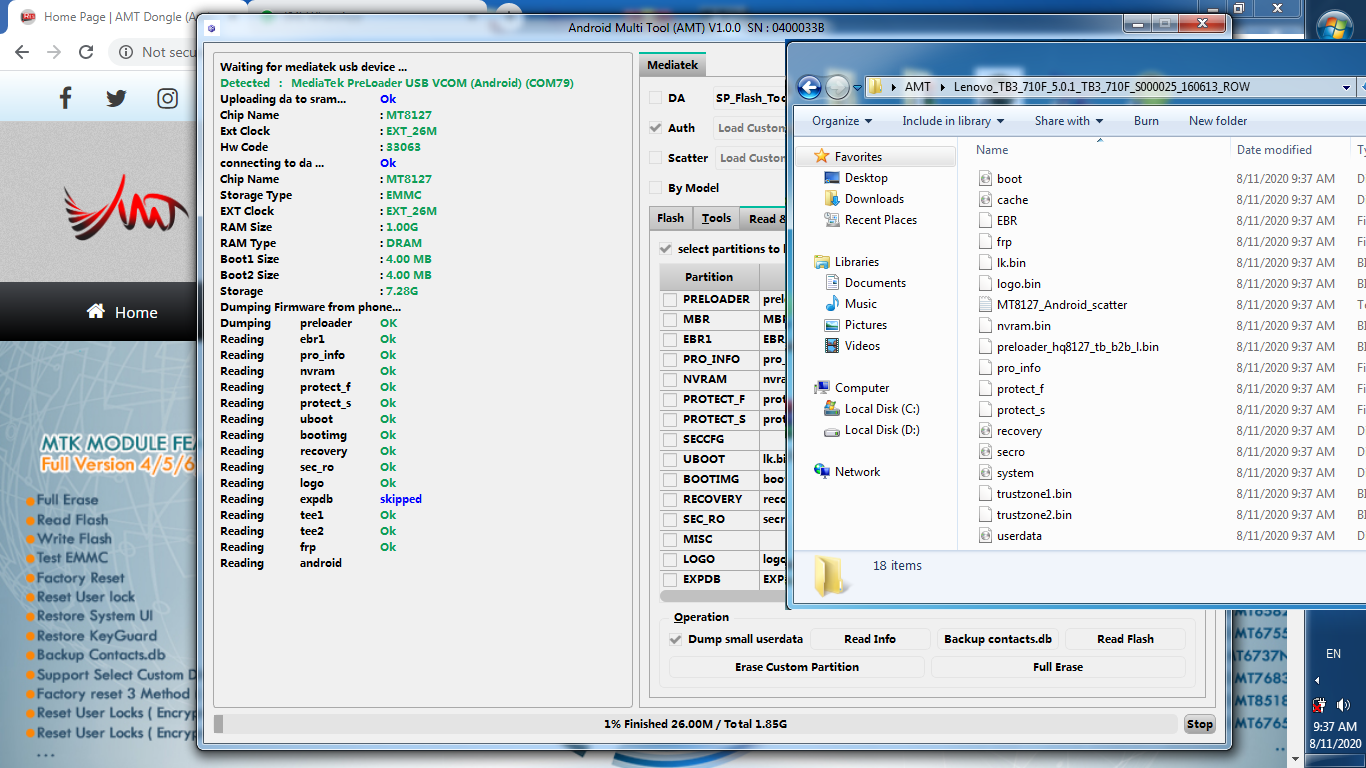1366x768 pixels.
Task: Check the PRELOADER partition checkbox
Action: coord(669,299)
